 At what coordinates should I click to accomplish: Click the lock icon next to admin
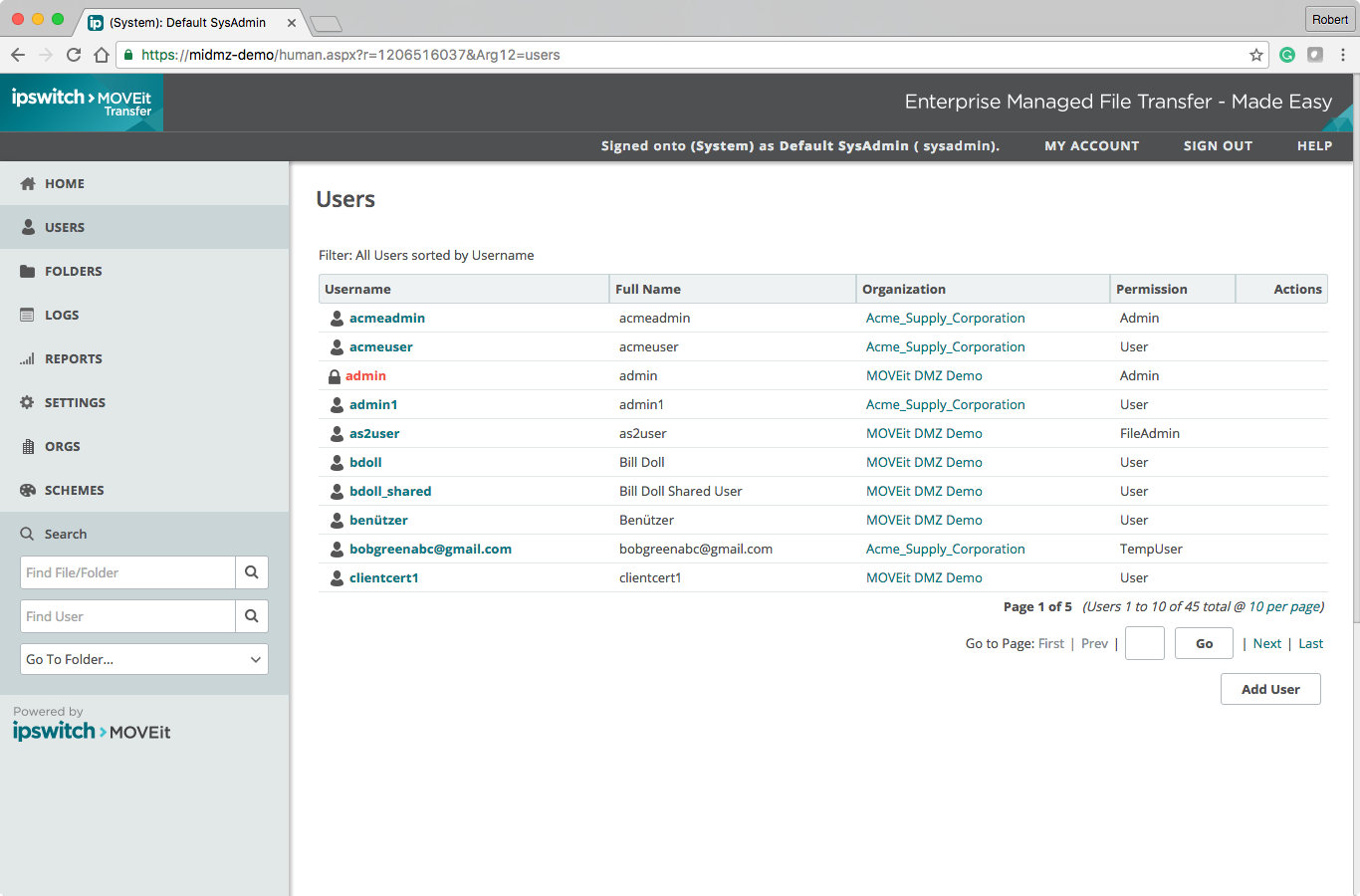(335, 376)
